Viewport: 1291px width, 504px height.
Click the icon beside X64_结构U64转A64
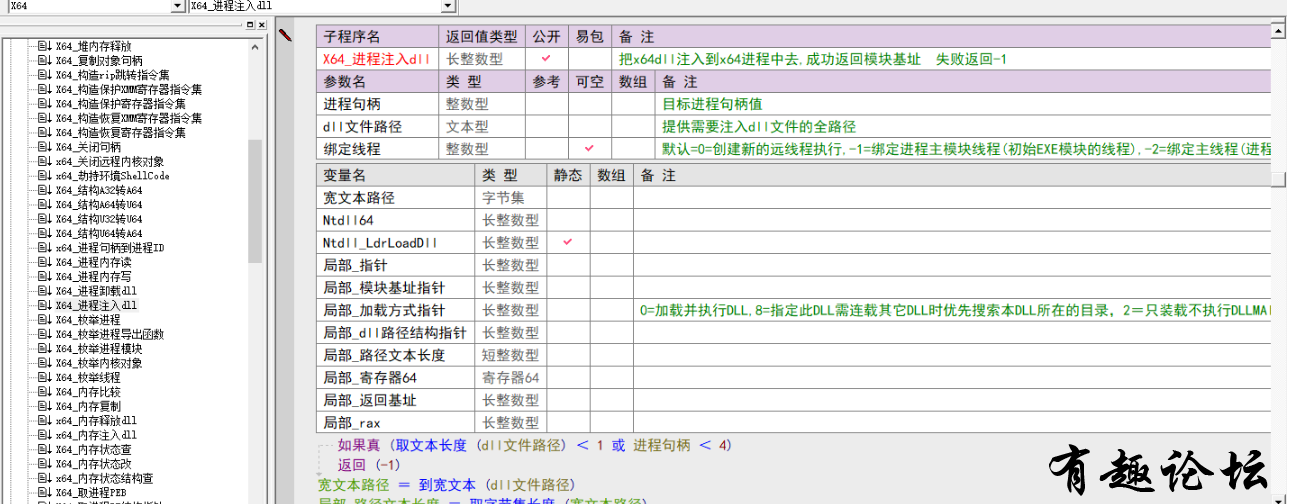point(44,233)
